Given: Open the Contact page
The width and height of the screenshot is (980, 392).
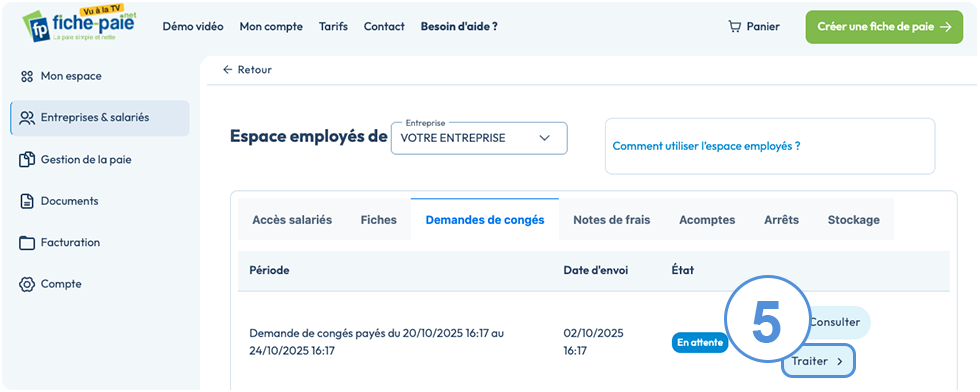Looking at the screenshot, I should click(x=384, y=27).
